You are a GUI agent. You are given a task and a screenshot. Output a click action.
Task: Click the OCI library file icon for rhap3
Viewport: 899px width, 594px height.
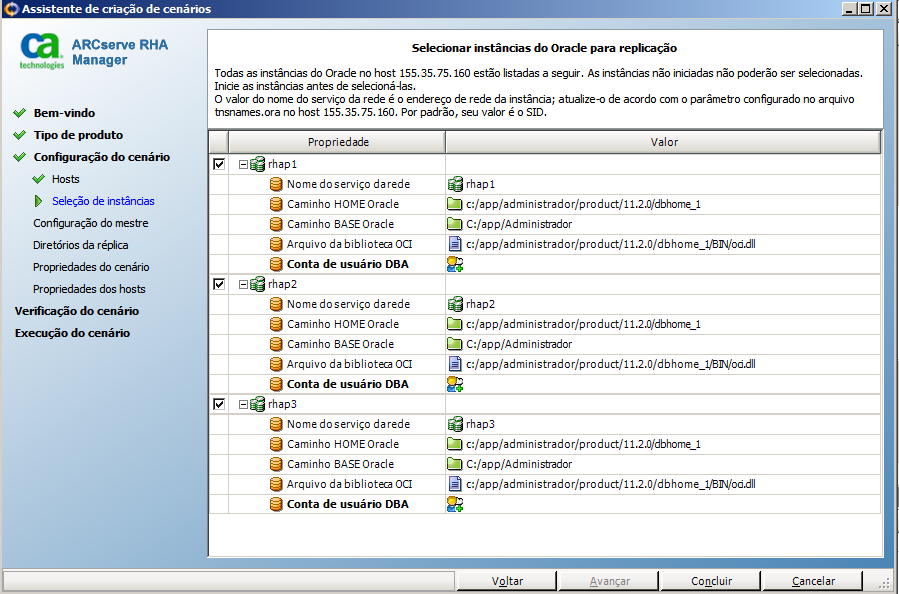455,483
